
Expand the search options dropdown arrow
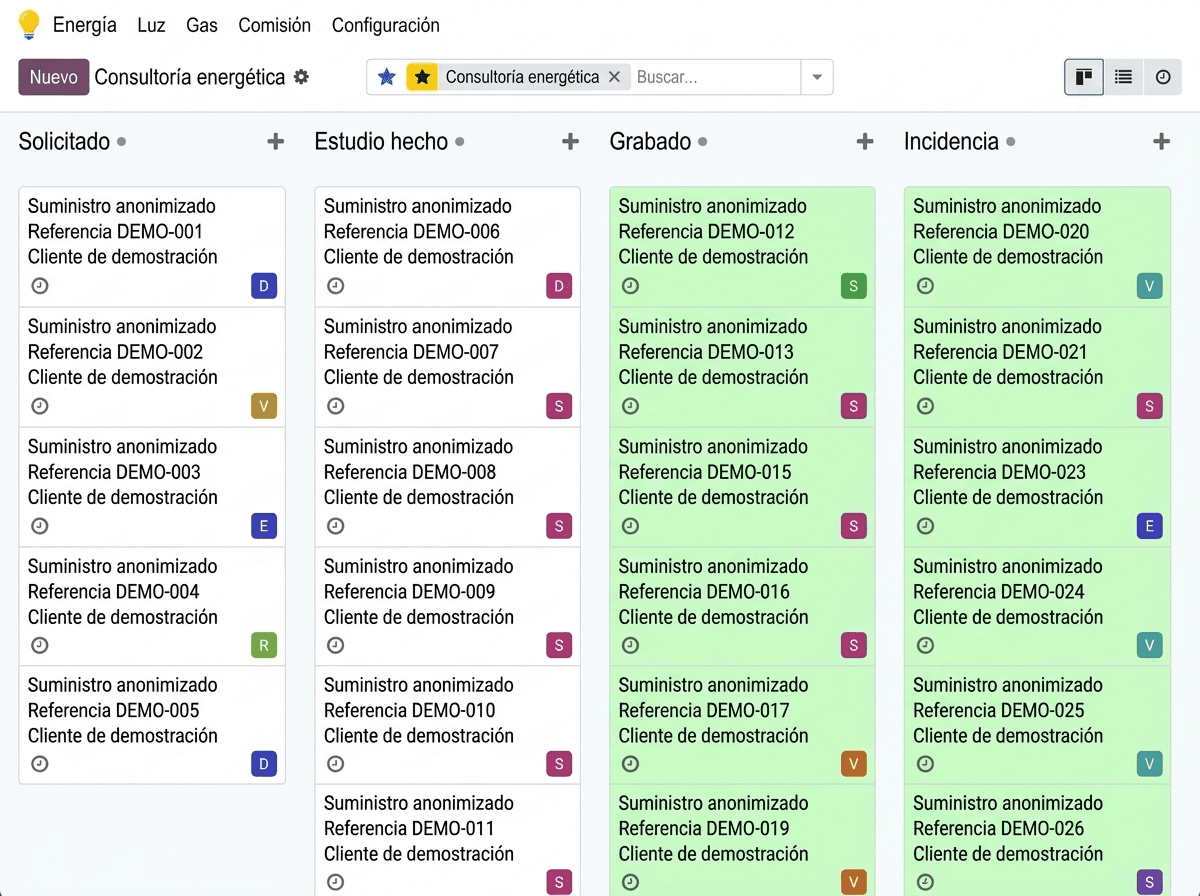coord(817,77)
